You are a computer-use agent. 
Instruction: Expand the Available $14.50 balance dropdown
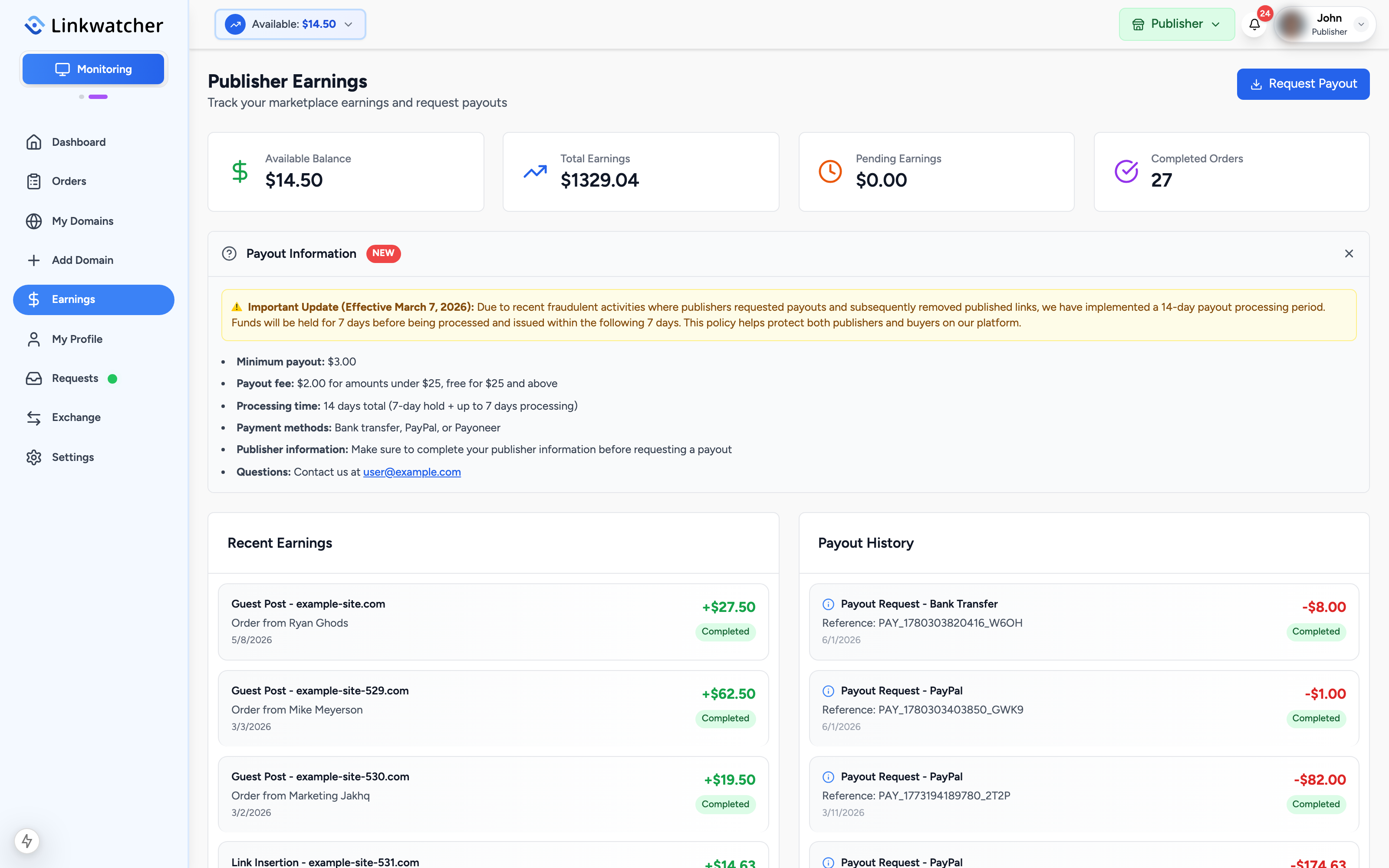click(x=290, y=24)
